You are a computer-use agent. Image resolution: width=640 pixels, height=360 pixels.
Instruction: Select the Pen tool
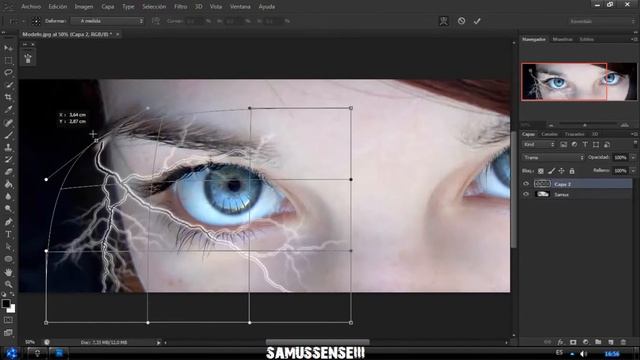[8, 222]
